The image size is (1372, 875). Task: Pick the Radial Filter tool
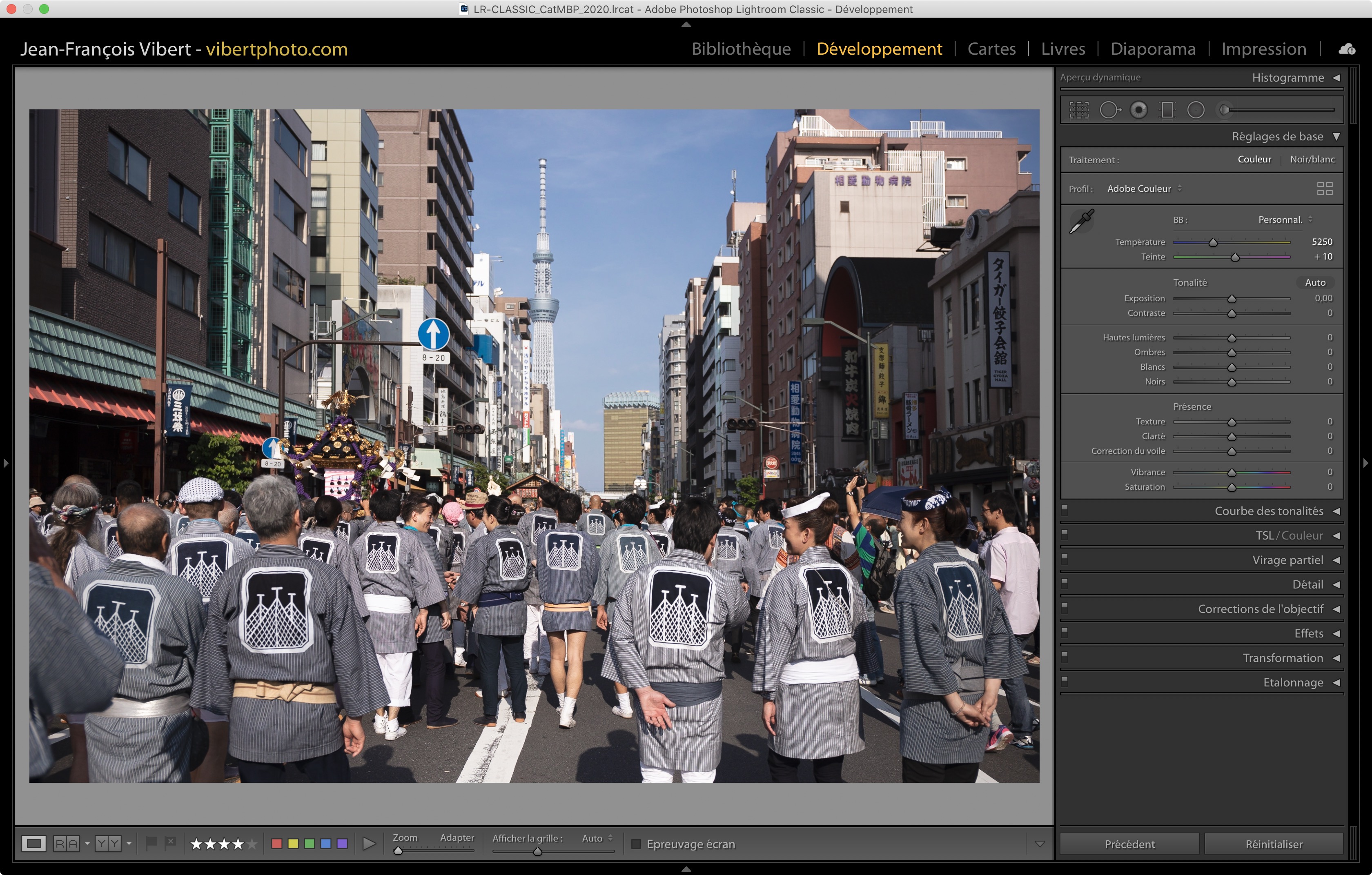coord(1195,110)
